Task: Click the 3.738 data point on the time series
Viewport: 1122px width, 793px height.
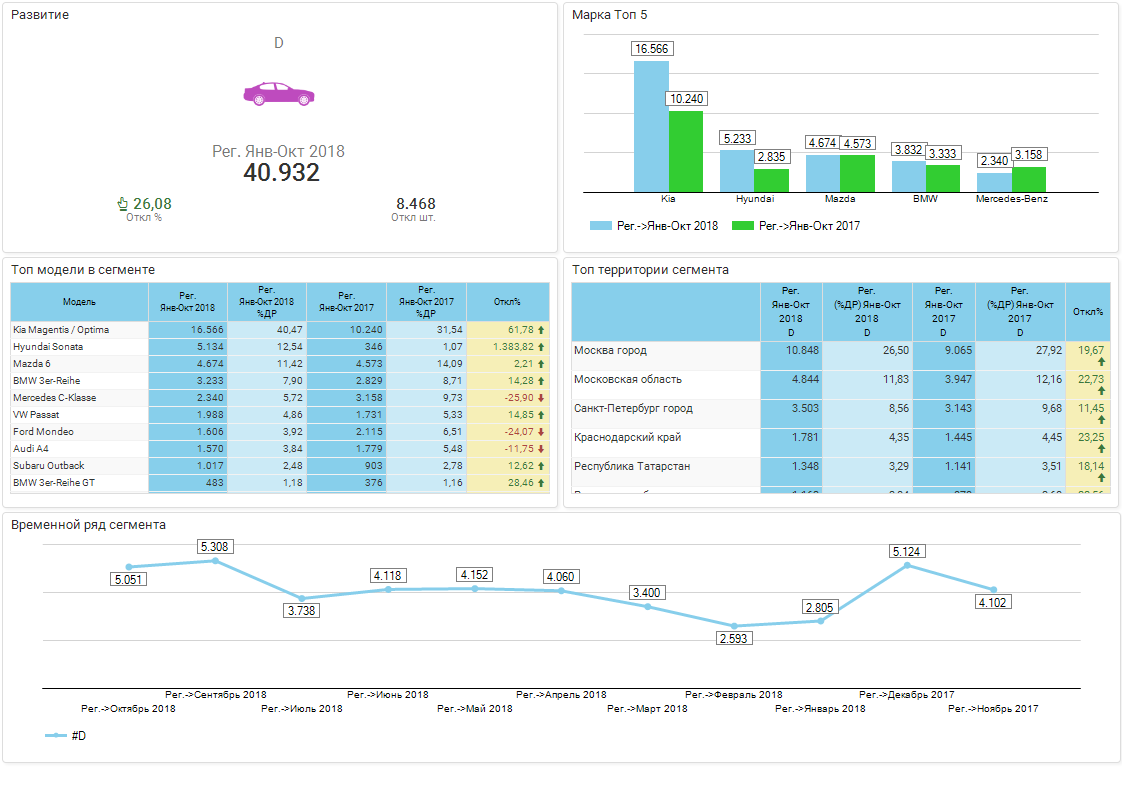Action: [x=302, y=598]
